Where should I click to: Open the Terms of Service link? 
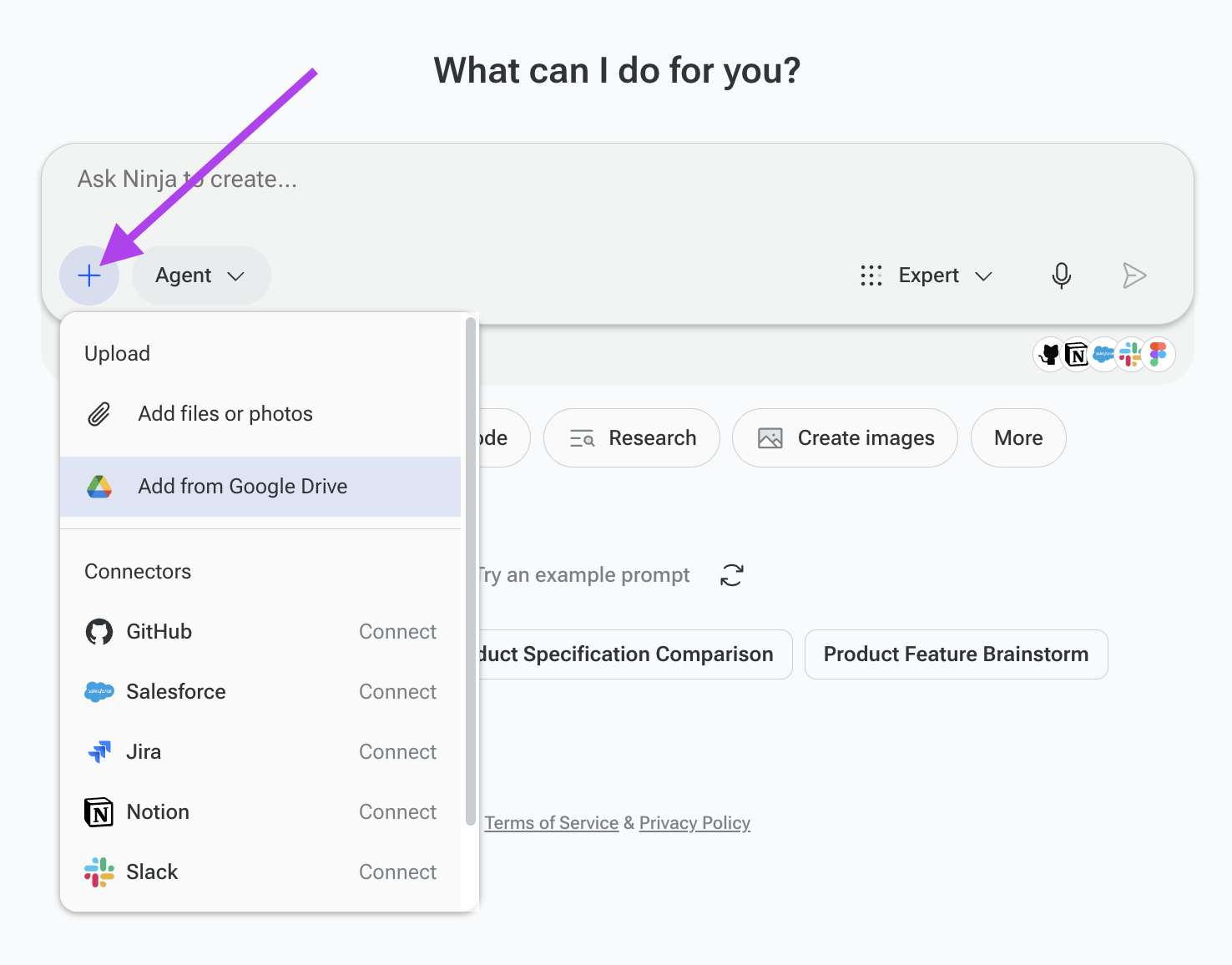coord(552,823)
